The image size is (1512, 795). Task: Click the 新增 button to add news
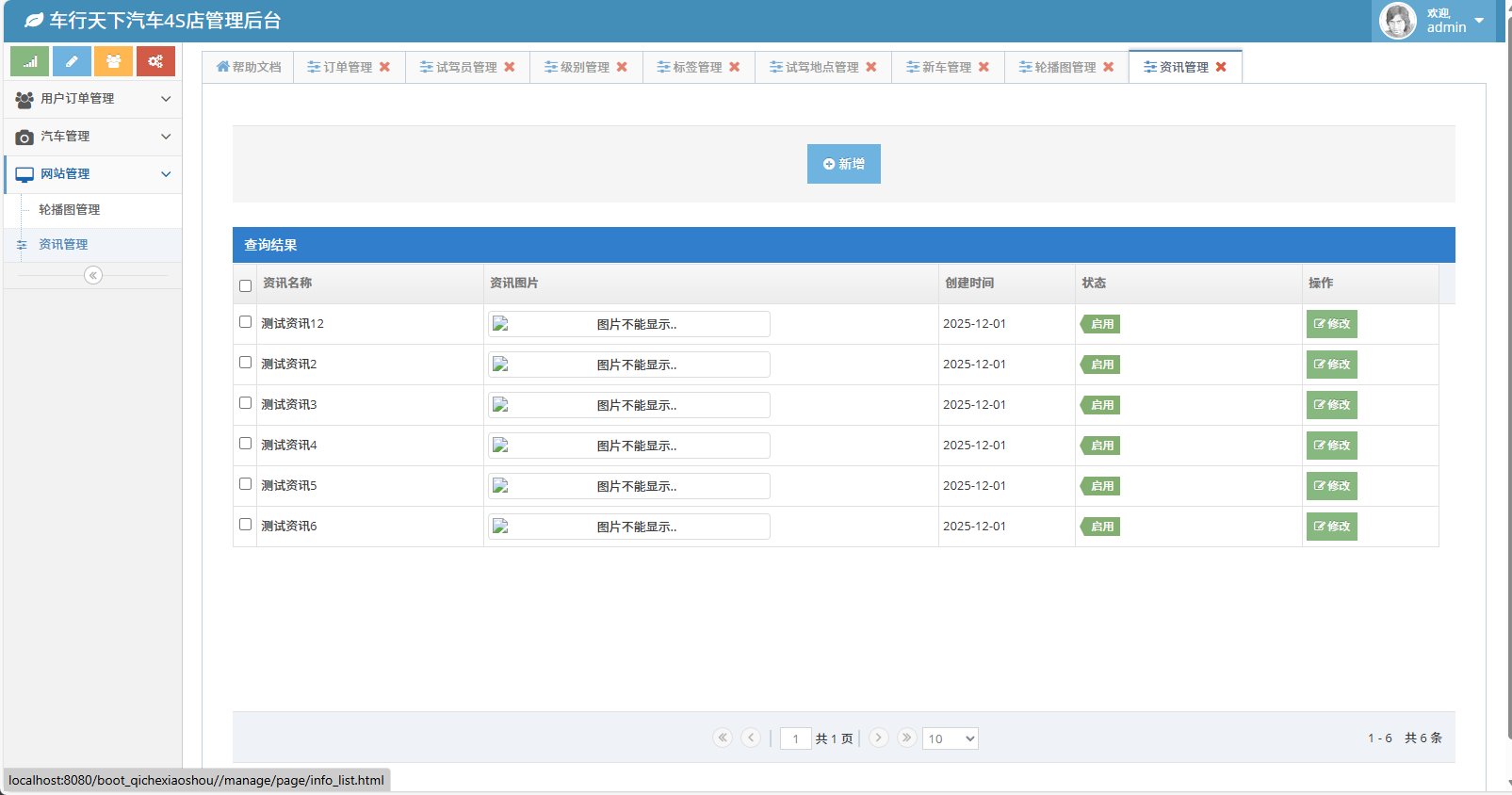pos(843,164)
